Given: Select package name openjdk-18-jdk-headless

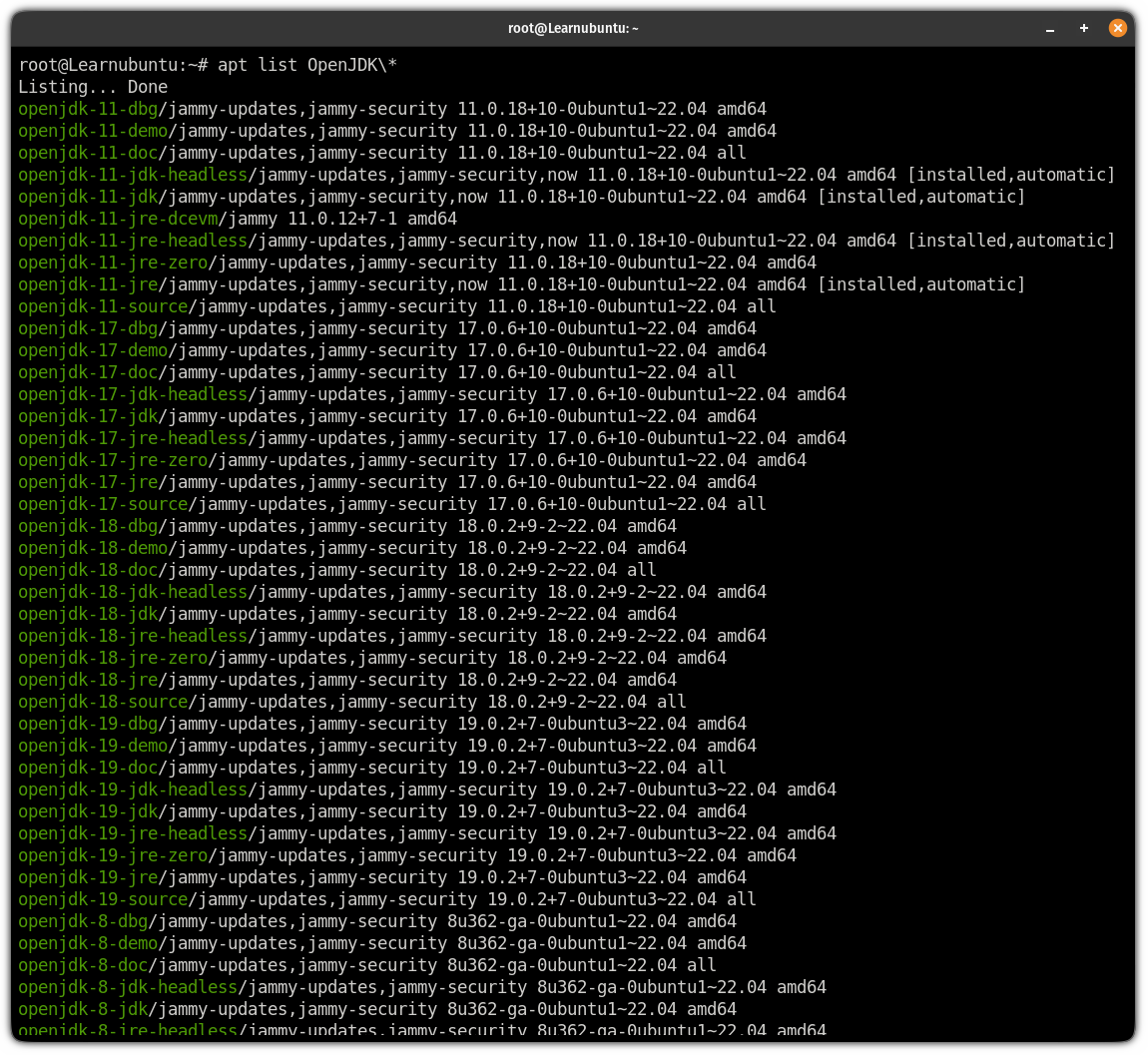Looking at the screenshot, I should (x=133, y=592).
